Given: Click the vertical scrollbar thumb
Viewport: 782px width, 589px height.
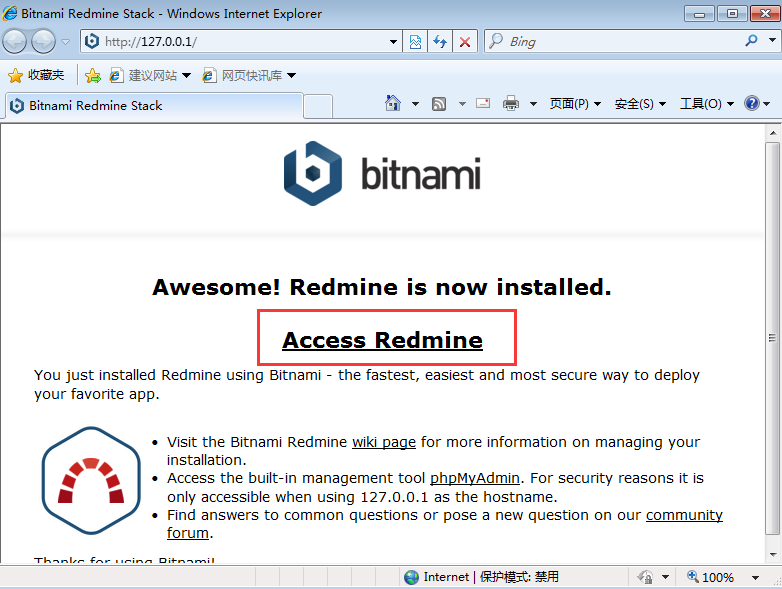Looking at the screenshot, I should coord(772,338).
